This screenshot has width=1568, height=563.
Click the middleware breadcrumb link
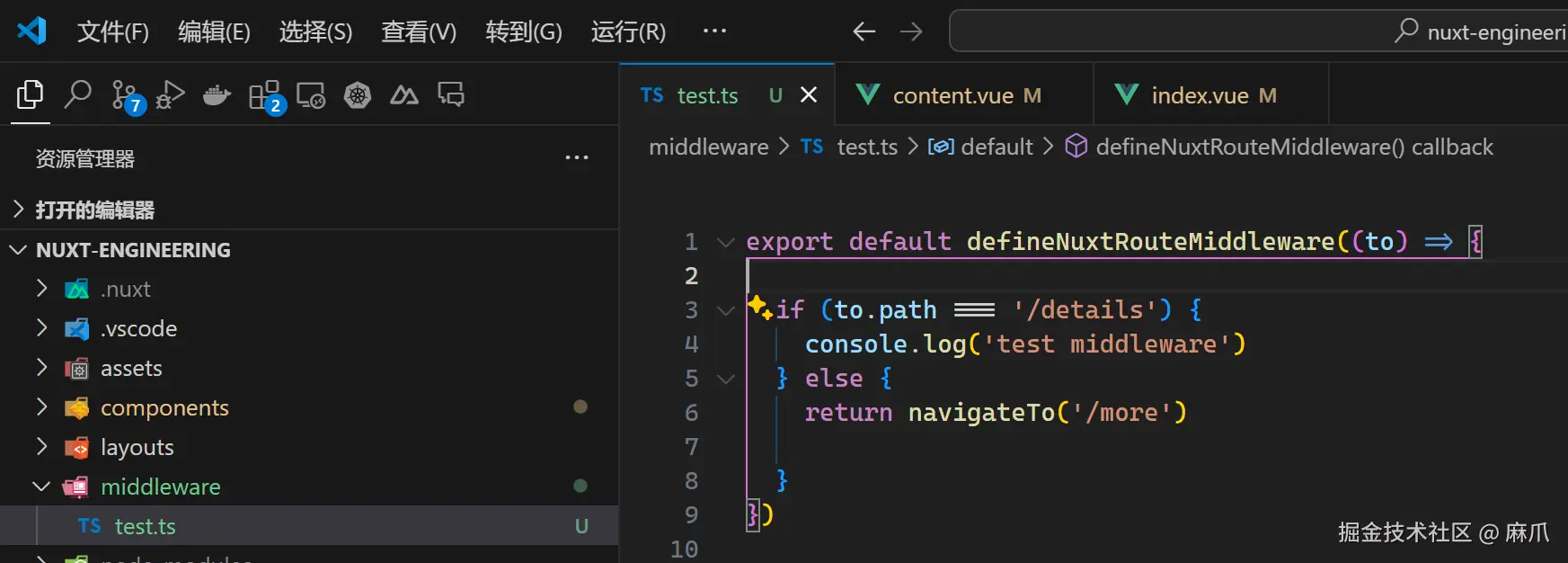(708, 147)
